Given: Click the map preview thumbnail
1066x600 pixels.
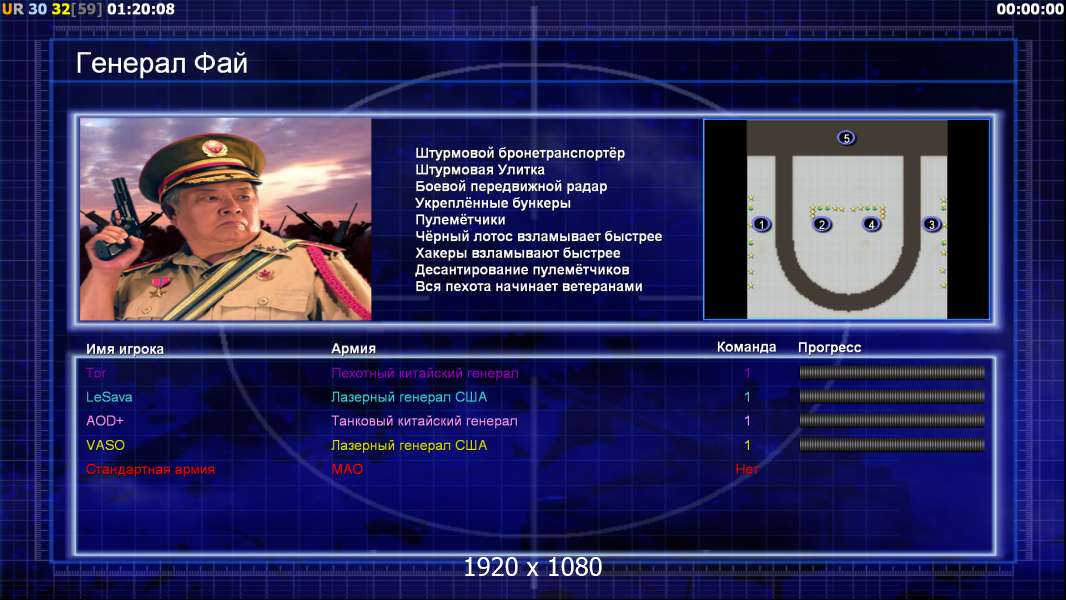Looking at the screenshot, I should click(846, 219).
